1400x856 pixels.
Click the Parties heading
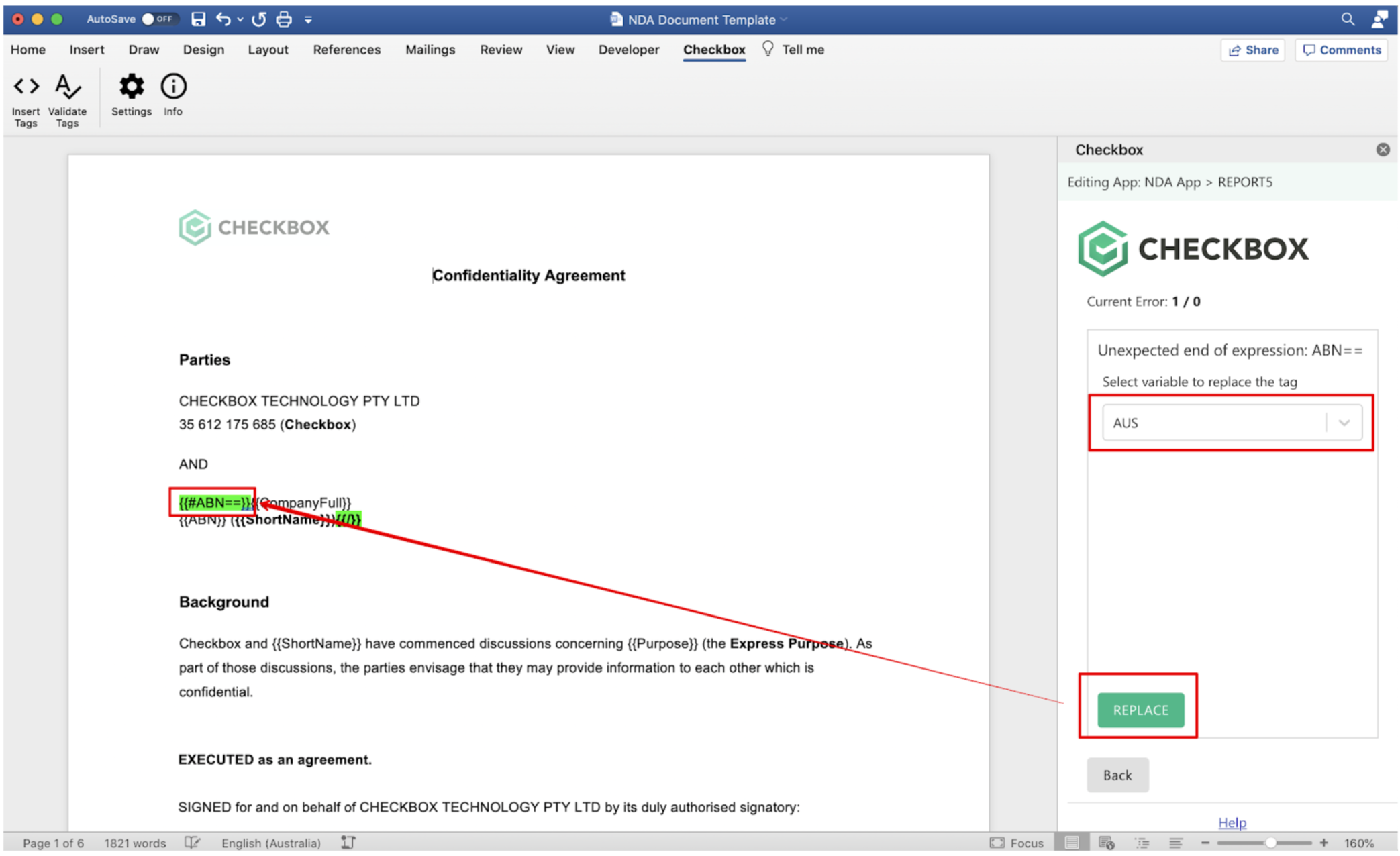point(205,360)
